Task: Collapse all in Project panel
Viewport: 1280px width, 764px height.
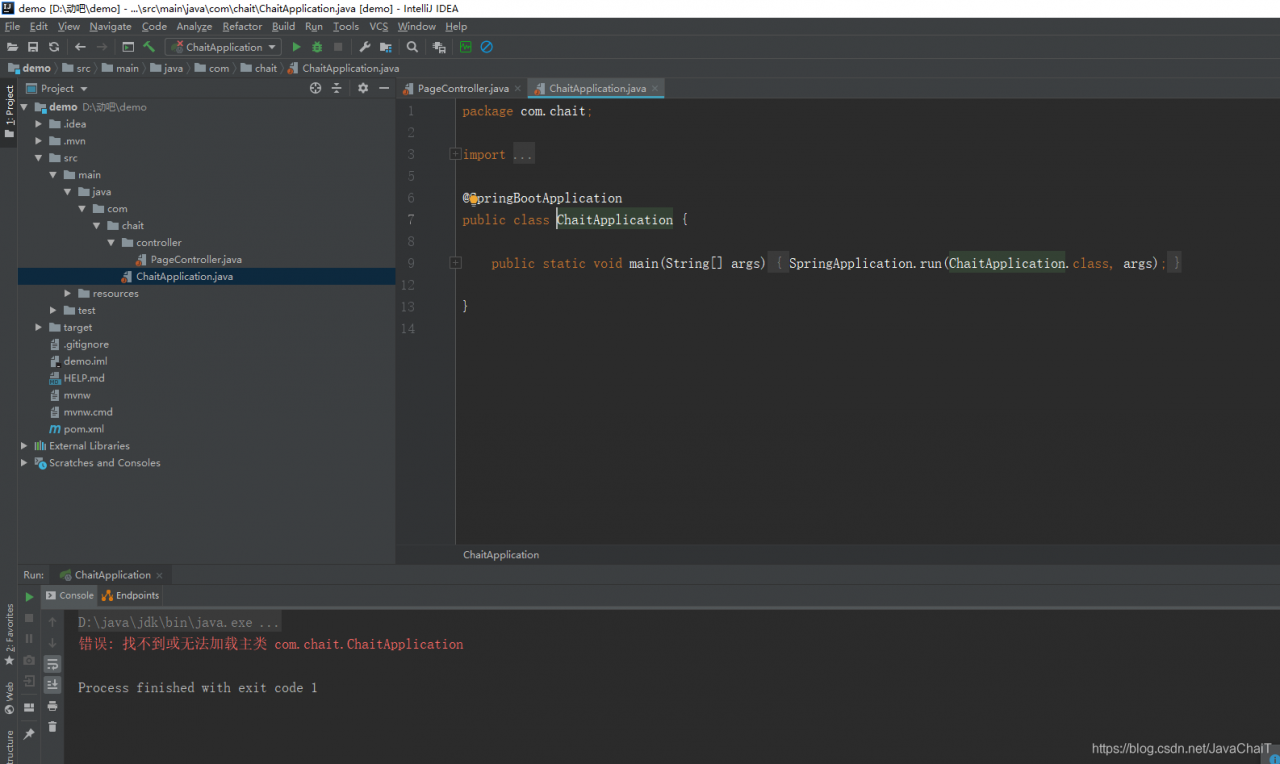Action: (336, 88)
